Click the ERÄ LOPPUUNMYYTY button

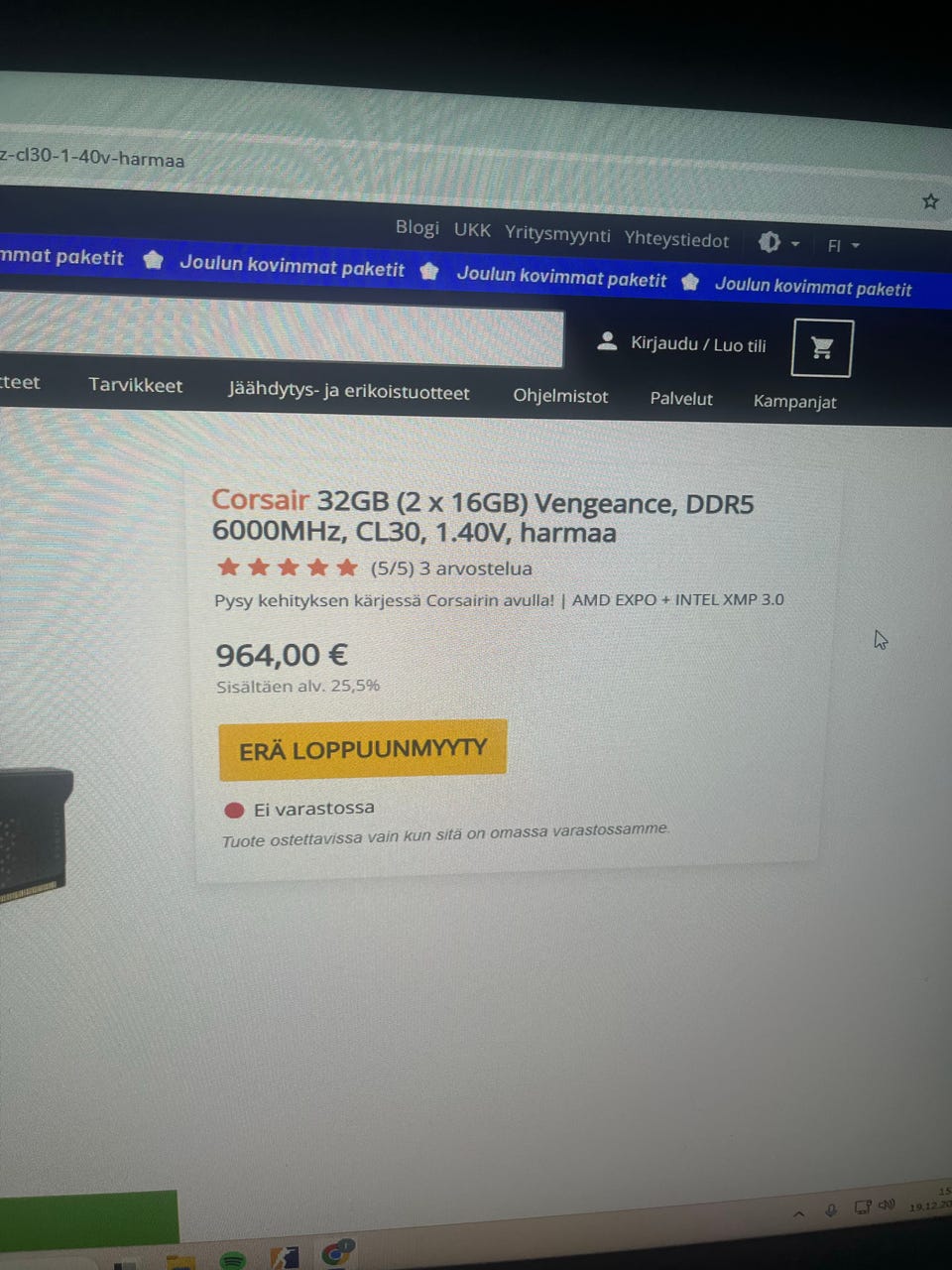(x=363, y=749)
